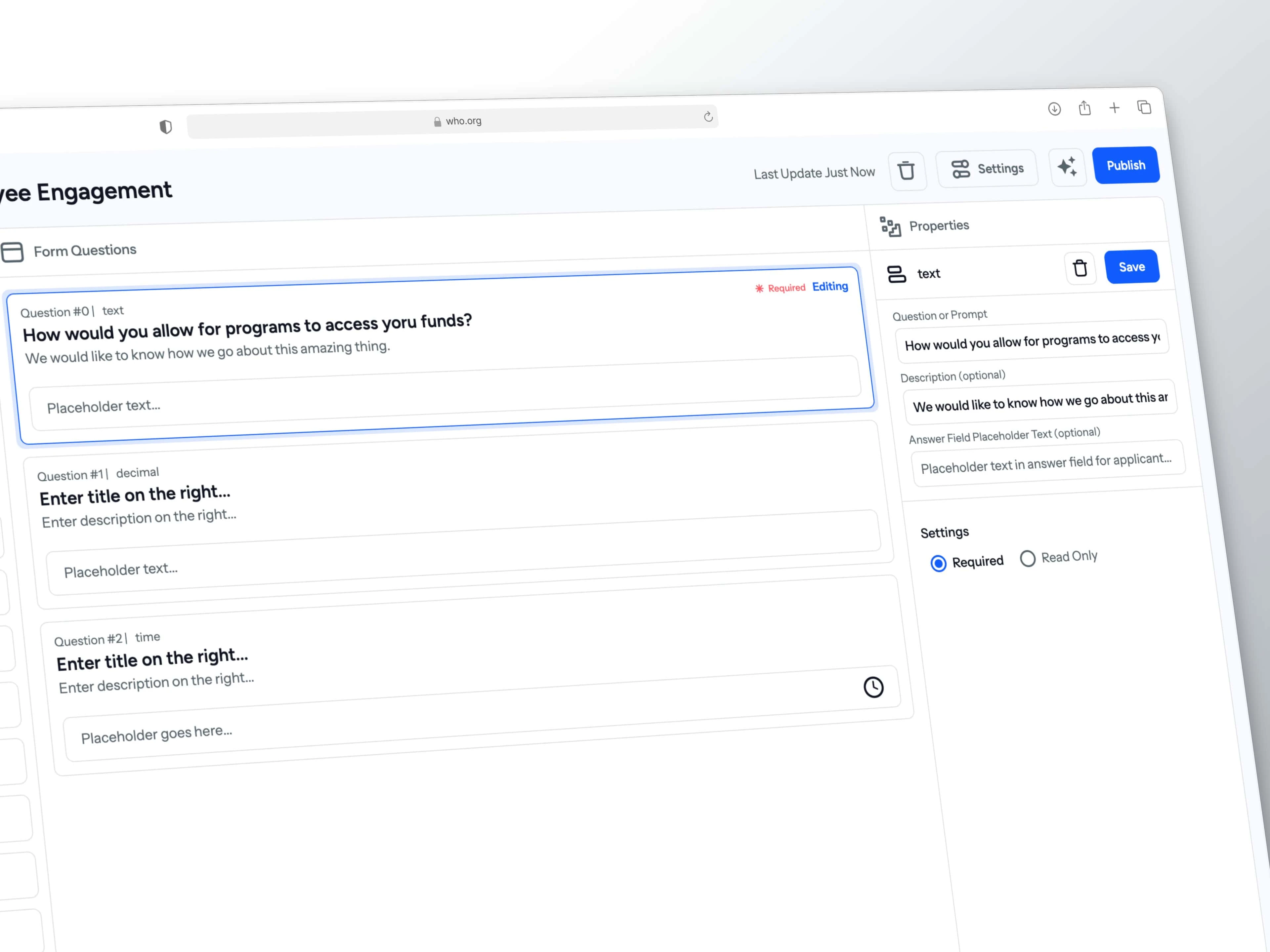
Task: Click Question #2 'Enter description on the right...' text
Action: pyautogui.click(x=156, y=683)
